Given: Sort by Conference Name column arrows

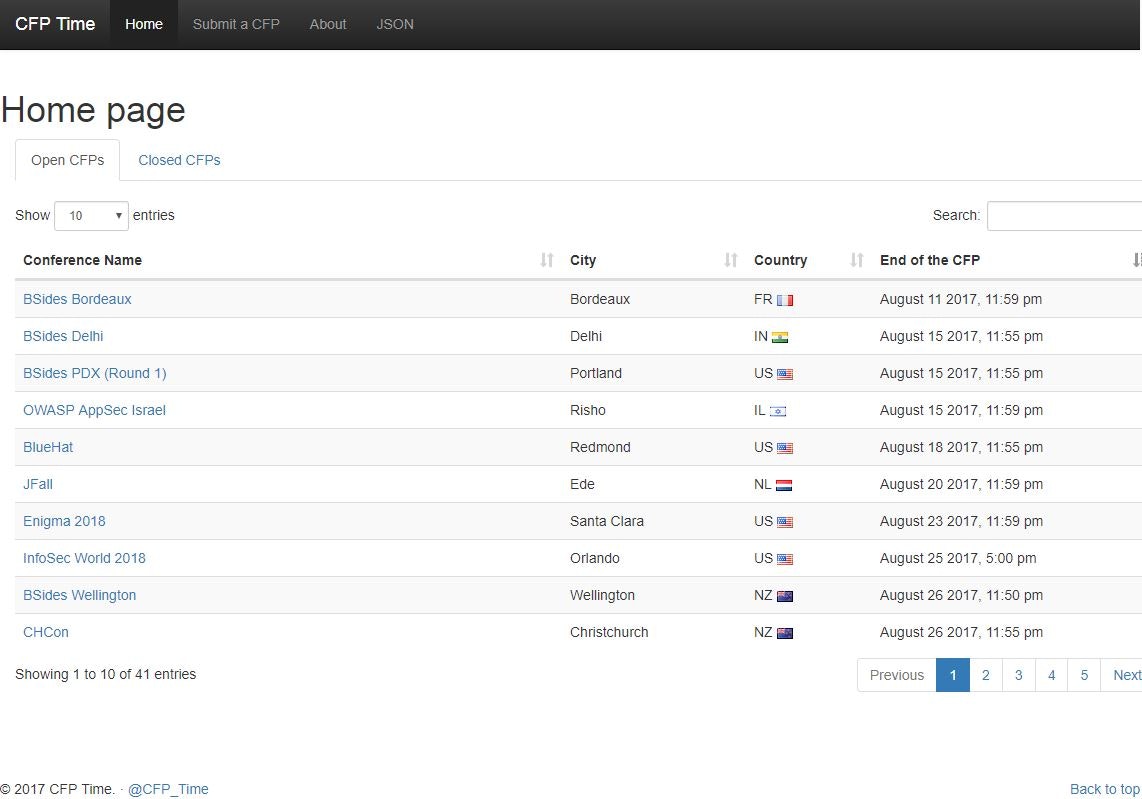Looking at the screenshot, I should tap(547, 260).
